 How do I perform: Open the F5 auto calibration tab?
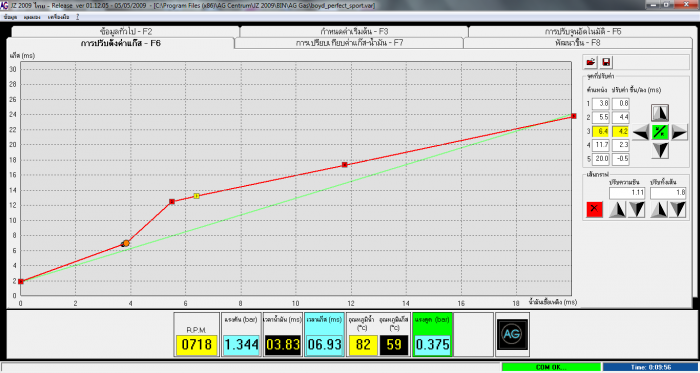pos(583,32)
